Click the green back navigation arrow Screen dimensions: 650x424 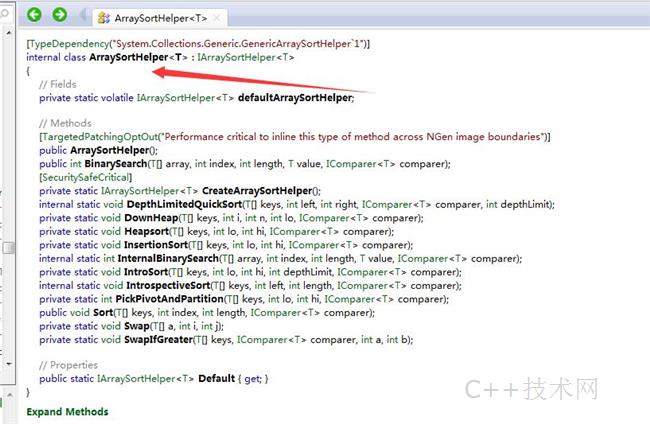pos(34,15)
